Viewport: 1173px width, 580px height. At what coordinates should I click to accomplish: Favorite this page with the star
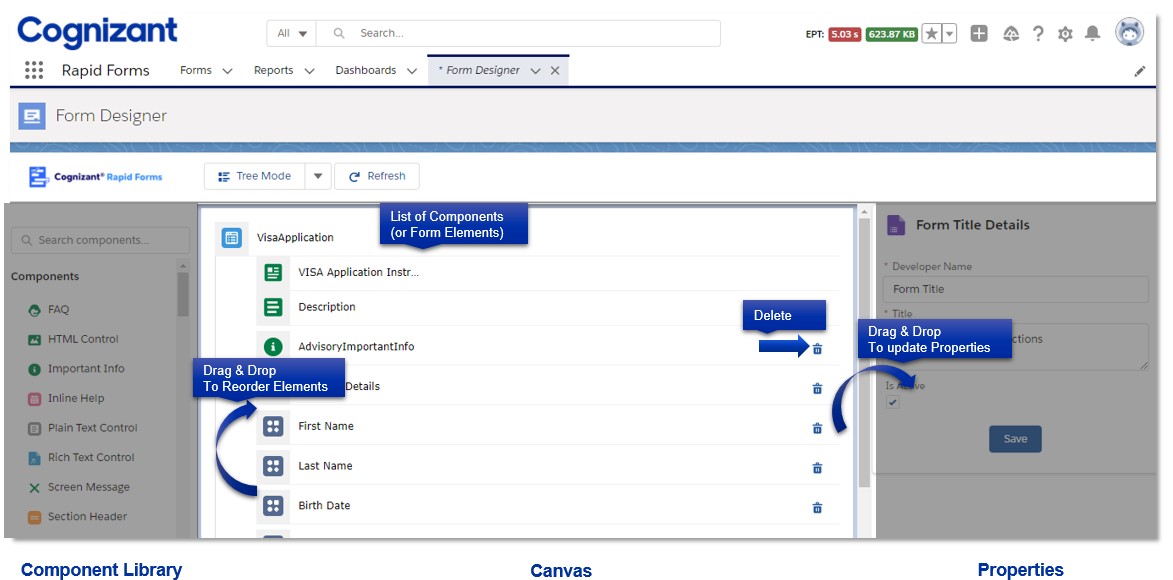pyautogui.click(x=930, y=33)
